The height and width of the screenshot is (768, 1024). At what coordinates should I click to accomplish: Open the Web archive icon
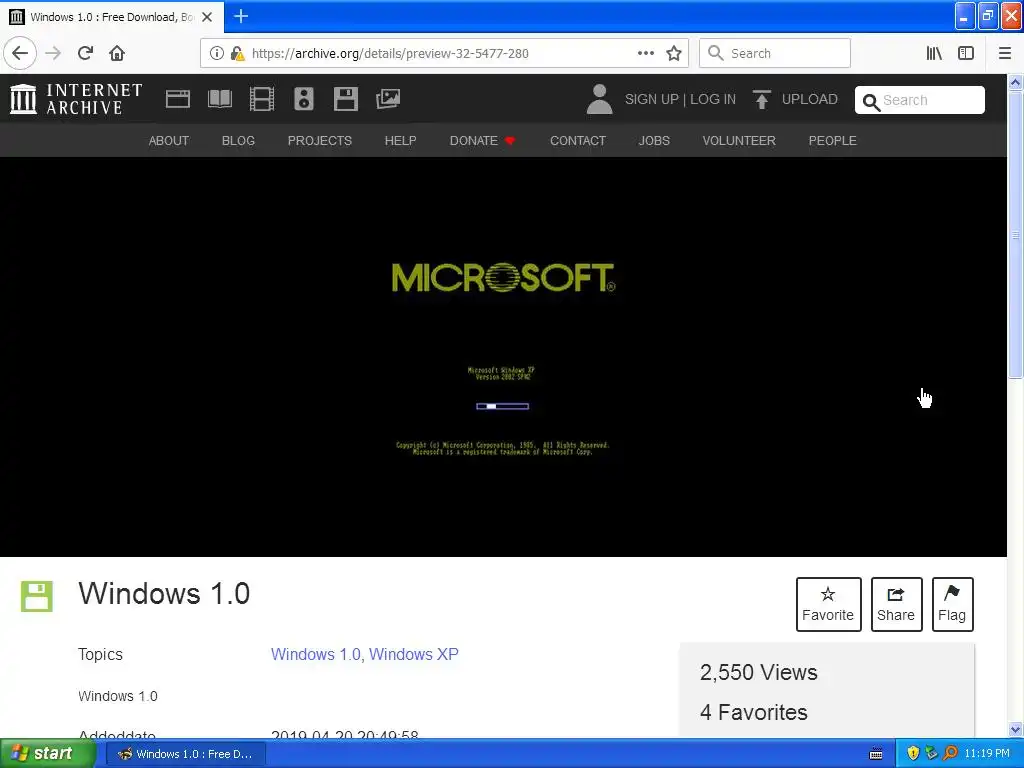178,99
